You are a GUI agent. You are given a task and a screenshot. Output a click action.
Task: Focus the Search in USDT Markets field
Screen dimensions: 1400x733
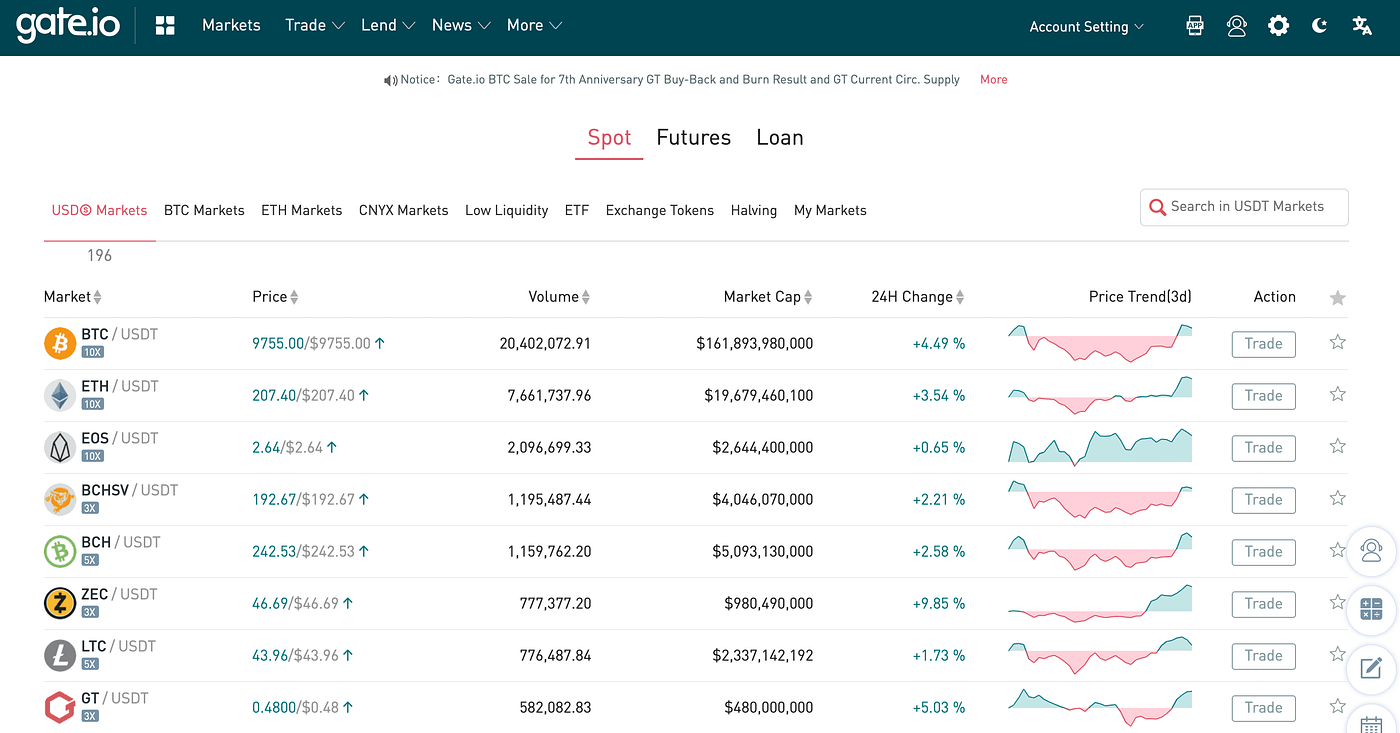click(1244, 207)
